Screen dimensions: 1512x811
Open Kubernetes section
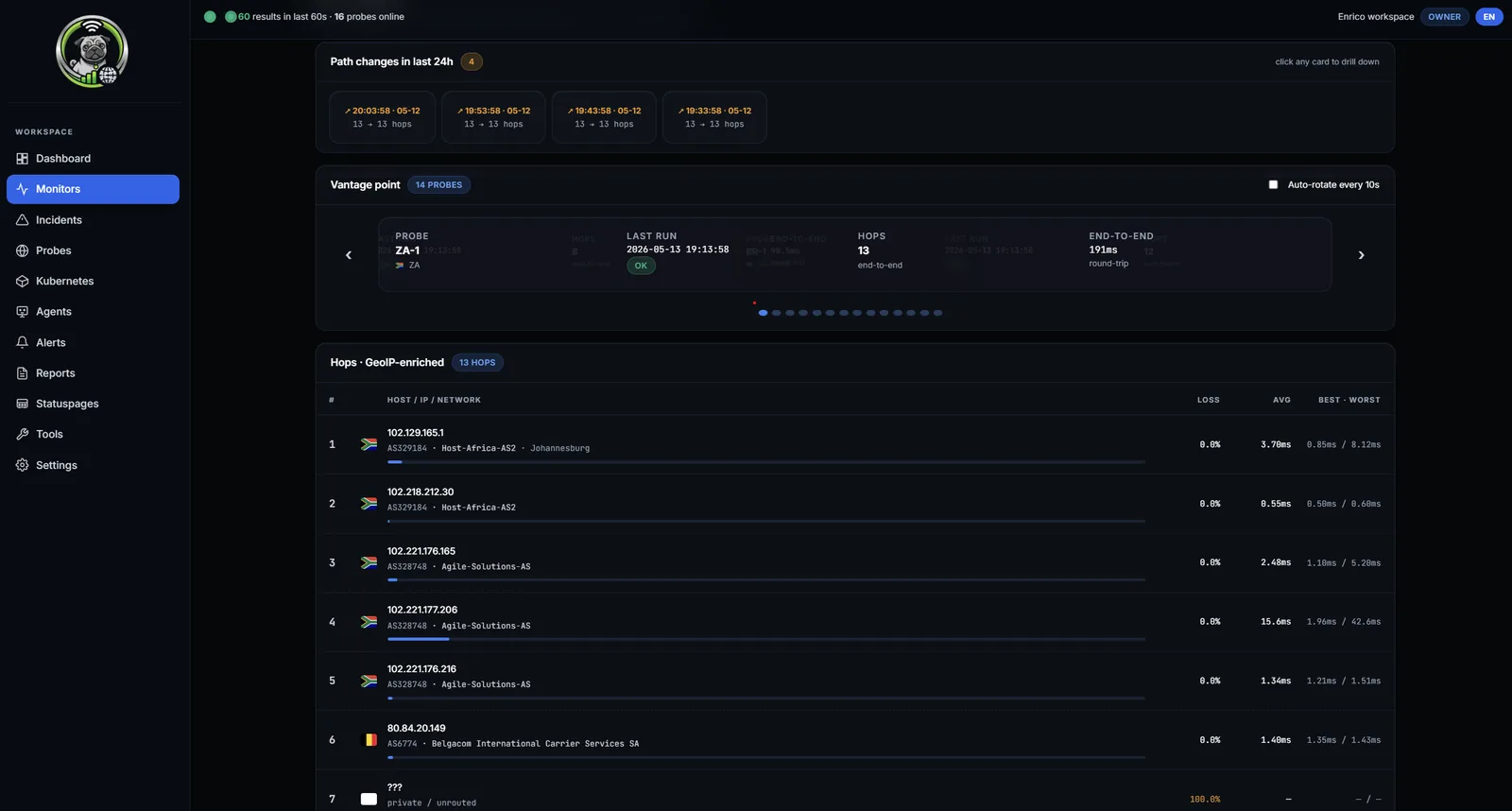[93, 282]
